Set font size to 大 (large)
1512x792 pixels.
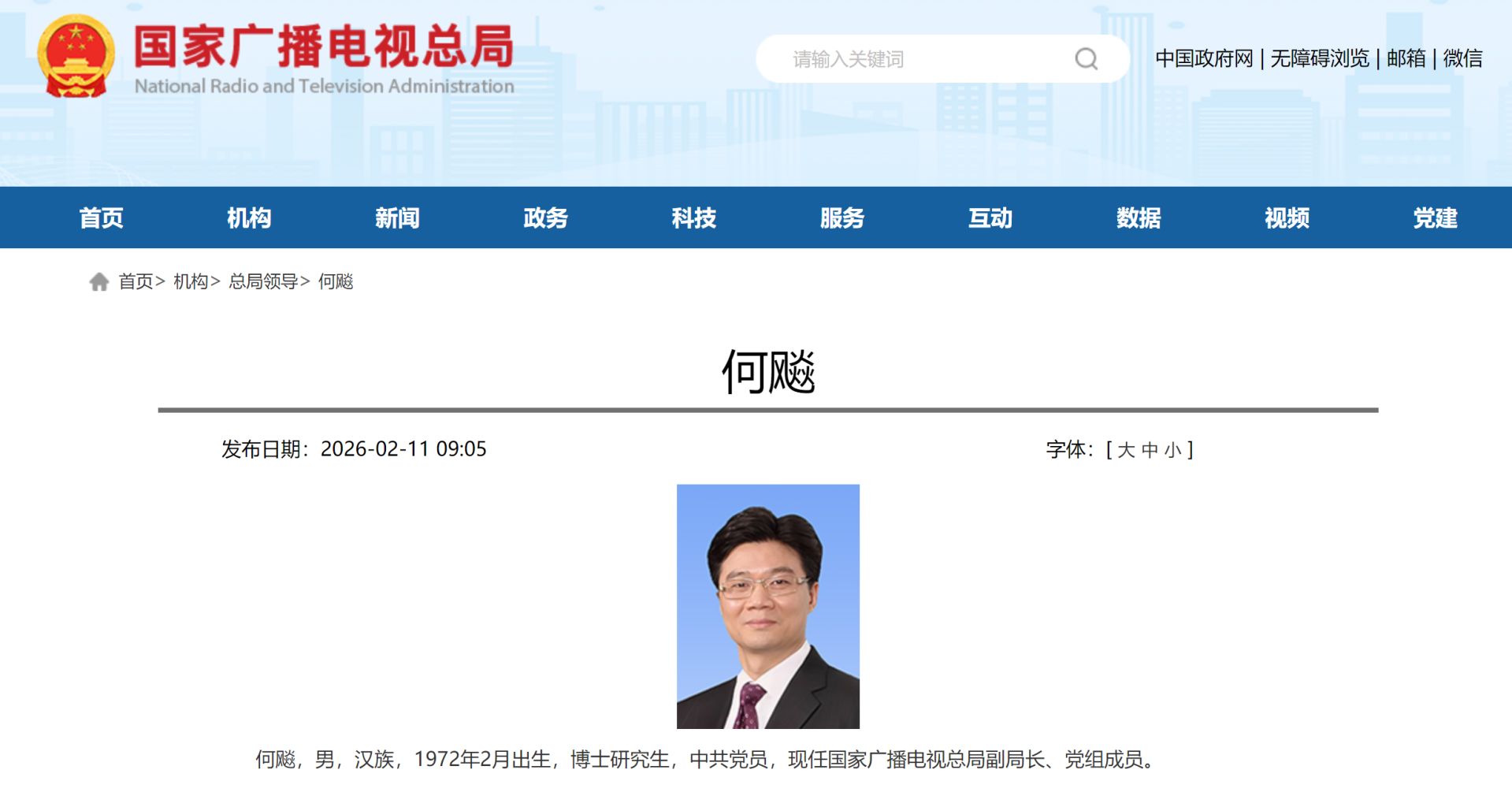pyautogui.click(x=1126, y=450)
